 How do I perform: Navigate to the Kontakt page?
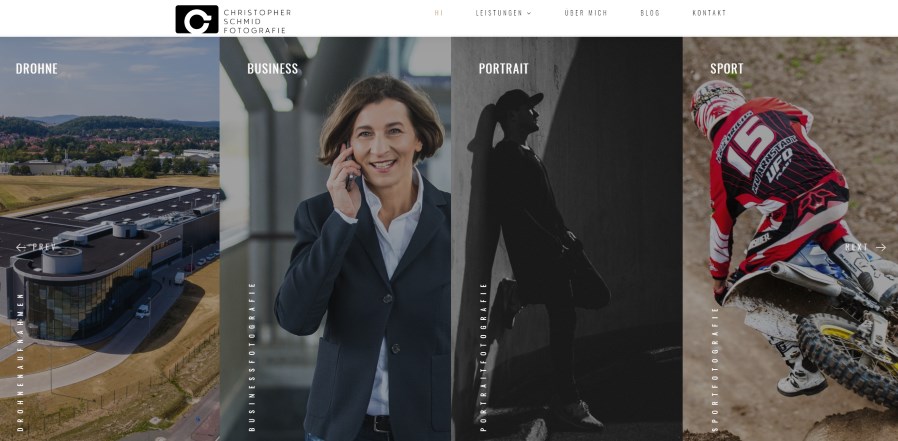tap(709, 13)
